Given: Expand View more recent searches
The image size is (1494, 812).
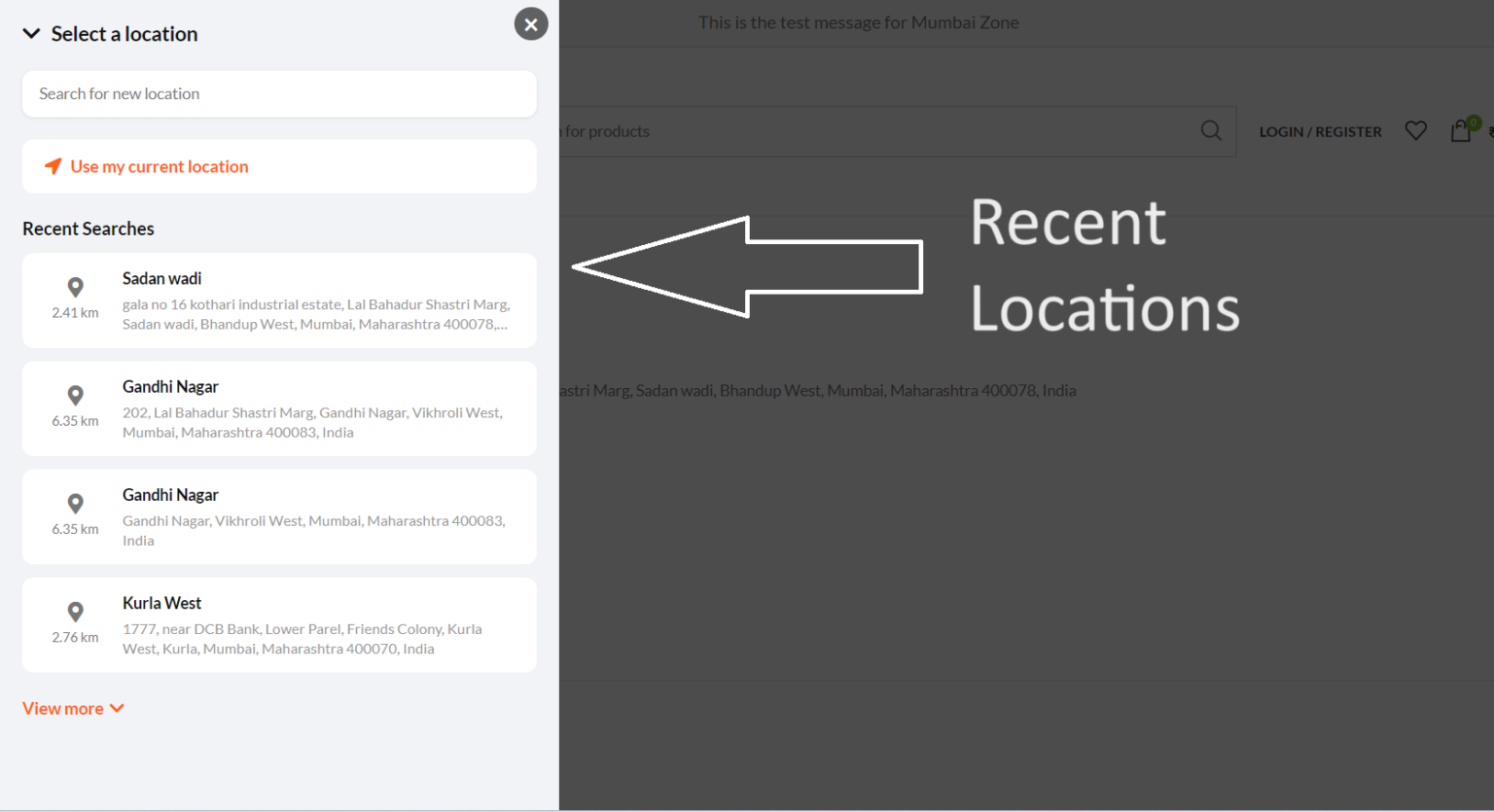Looking at the screenshot, I should (61, 708).
